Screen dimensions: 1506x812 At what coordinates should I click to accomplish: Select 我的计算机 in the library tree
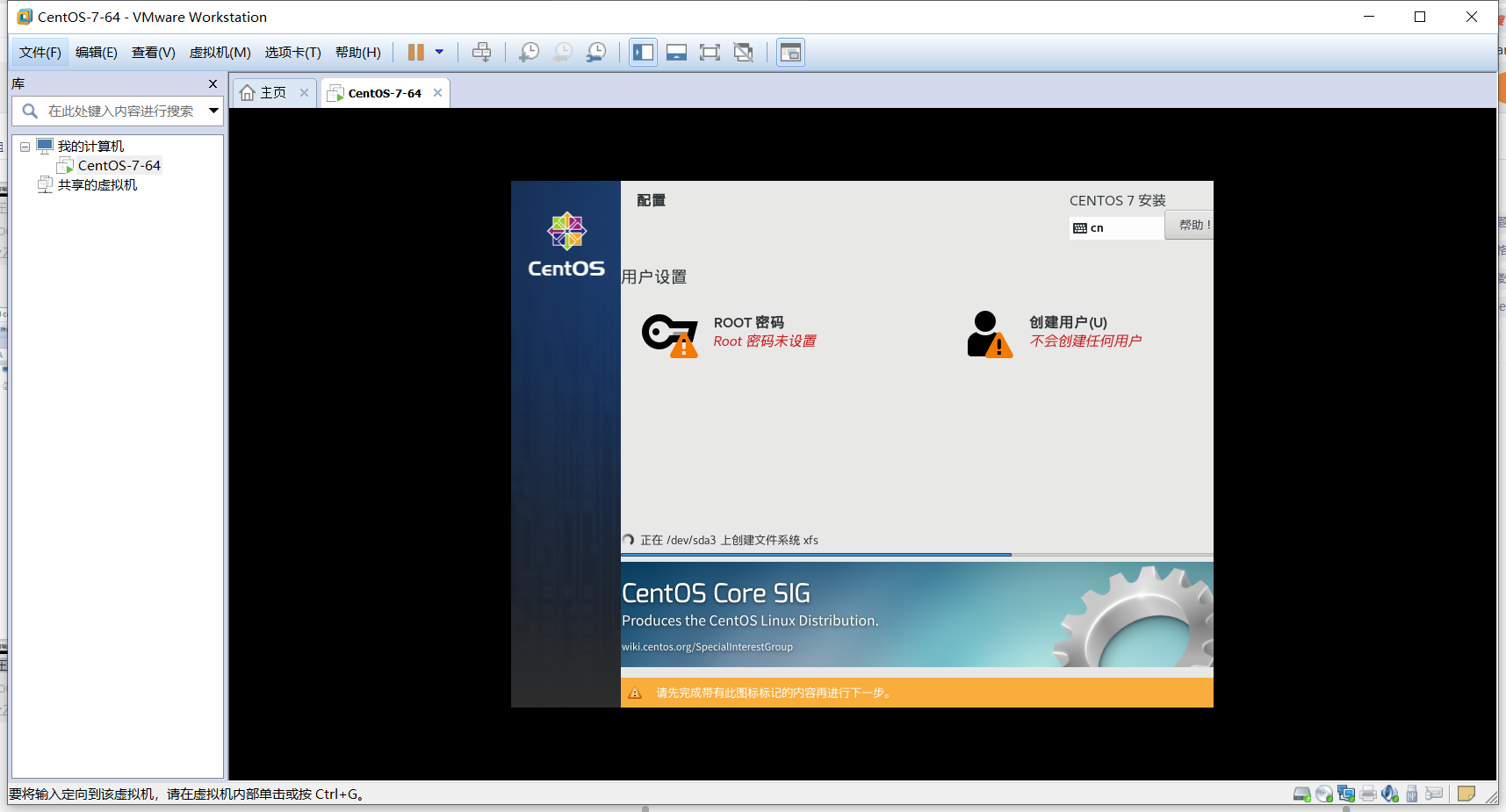[90, 147]
